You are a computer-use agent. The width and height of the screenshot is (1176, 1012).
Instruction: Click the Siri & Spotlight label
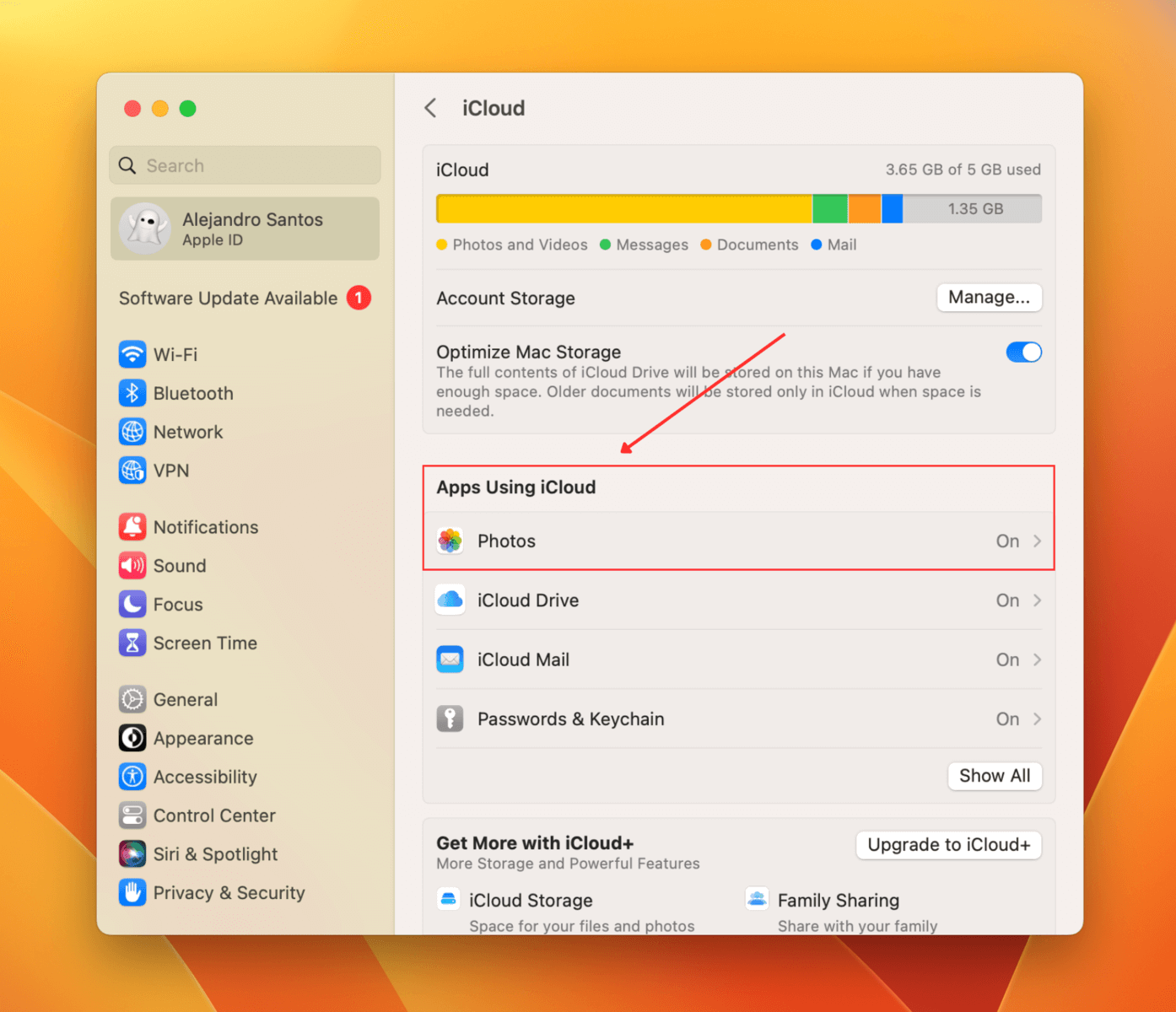[215, 854]
